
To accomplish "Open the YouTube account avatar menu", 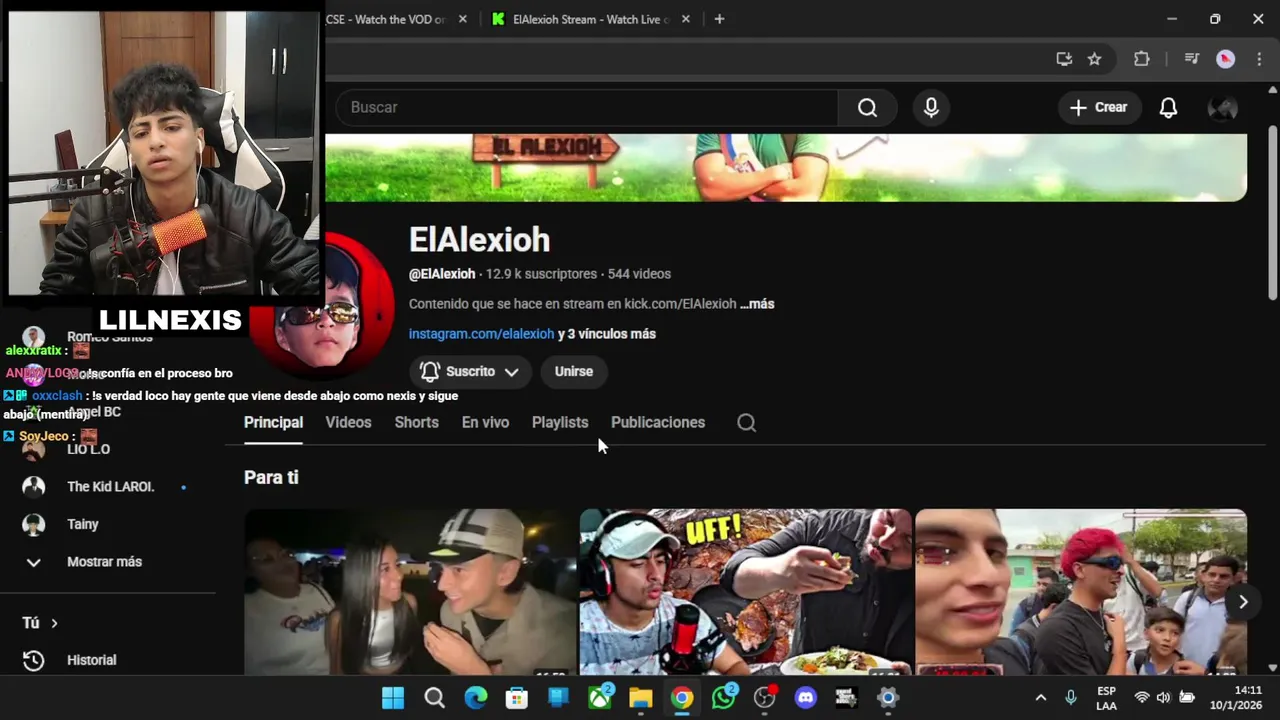I will pyautogui.click(x=1223, y=107).
